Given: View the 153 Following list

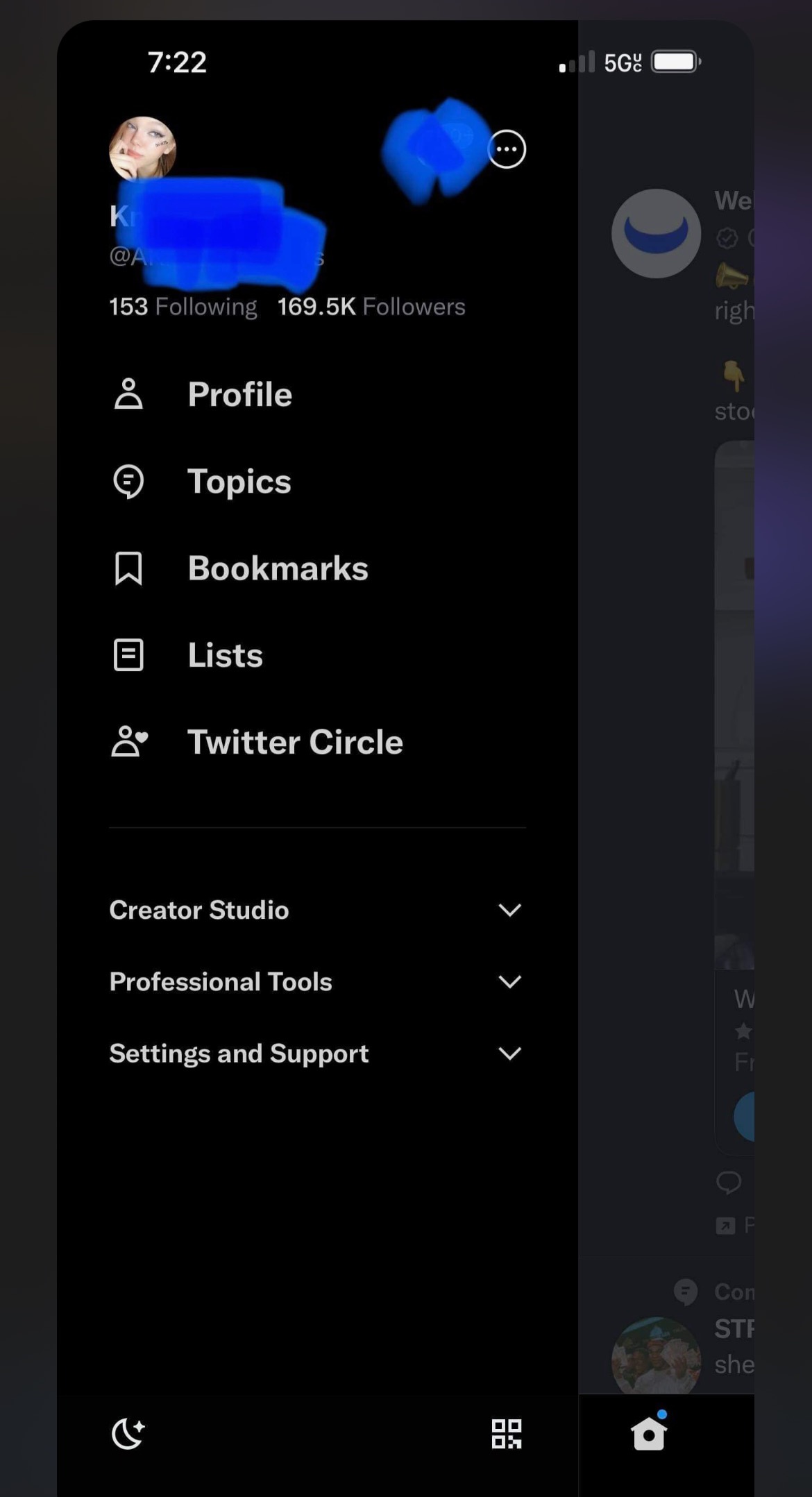Looking at the screenshot, I should point(183,307).
